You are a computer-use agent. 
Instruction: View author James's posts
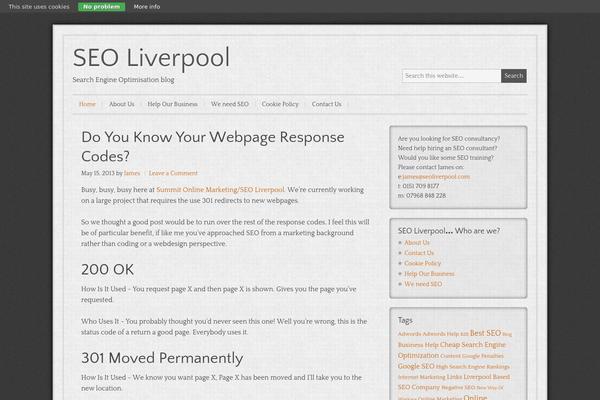pyautogui.click(x=132, y=173)
